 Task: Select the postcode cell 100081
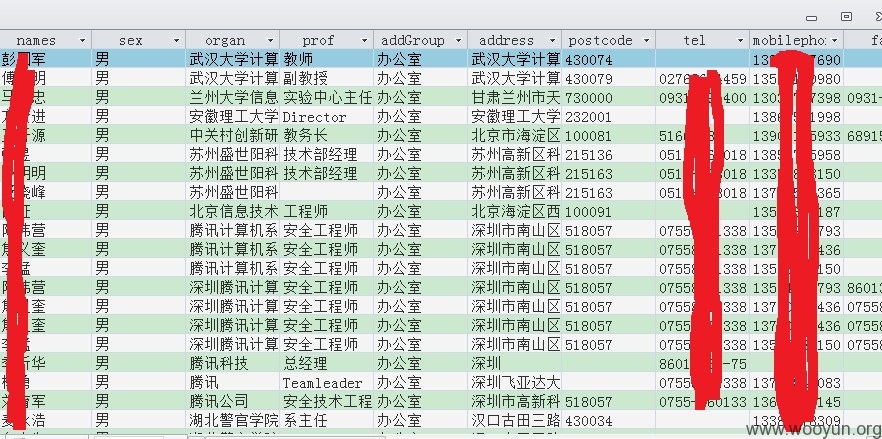click(608, 135)
